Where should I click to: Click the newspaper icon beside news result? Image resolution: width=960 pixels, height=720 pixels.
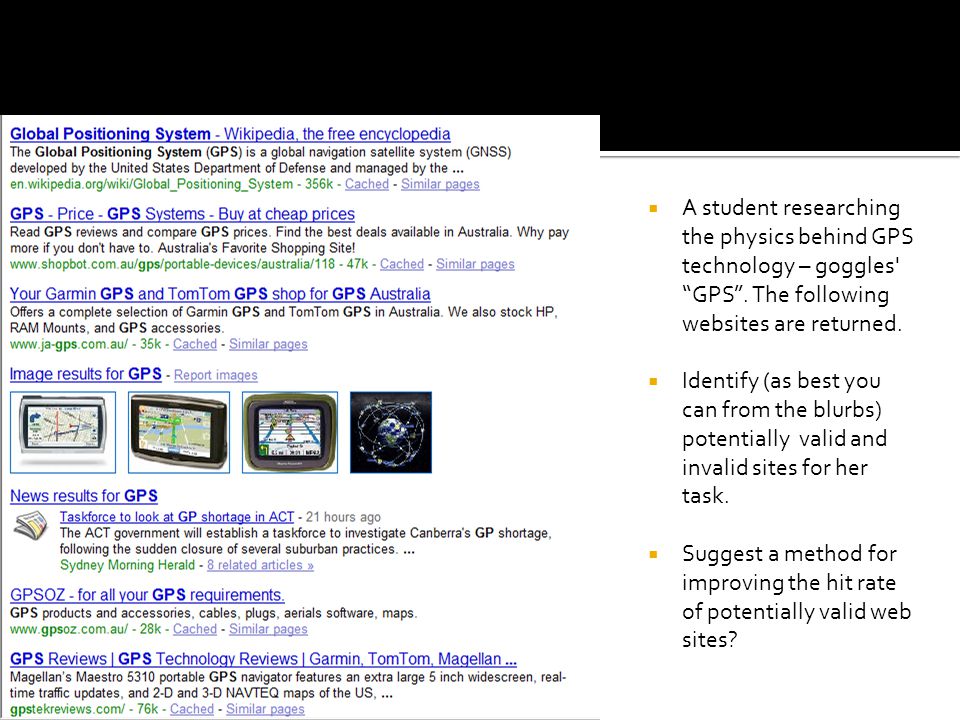click(x=31, y=526)
